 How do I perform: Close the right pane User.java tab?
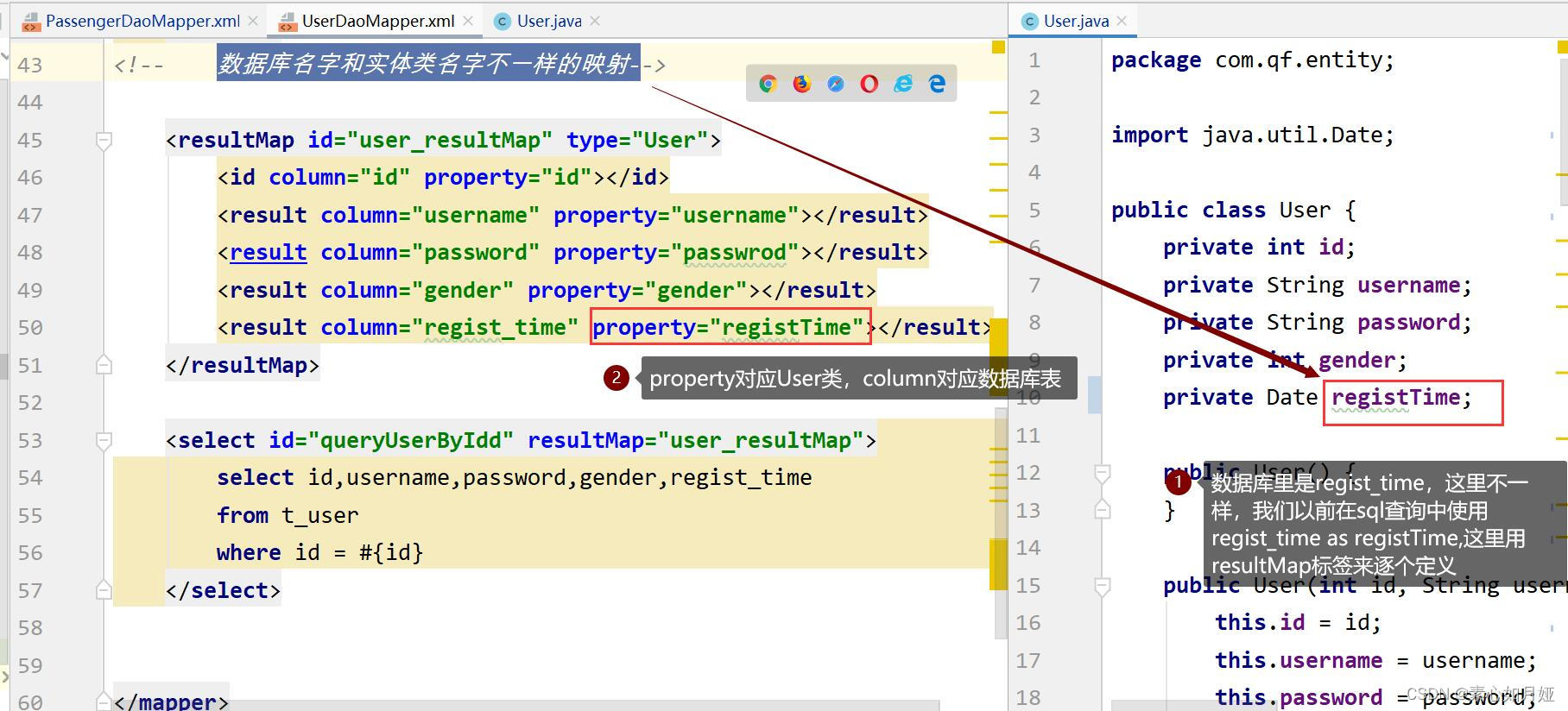1121,21
